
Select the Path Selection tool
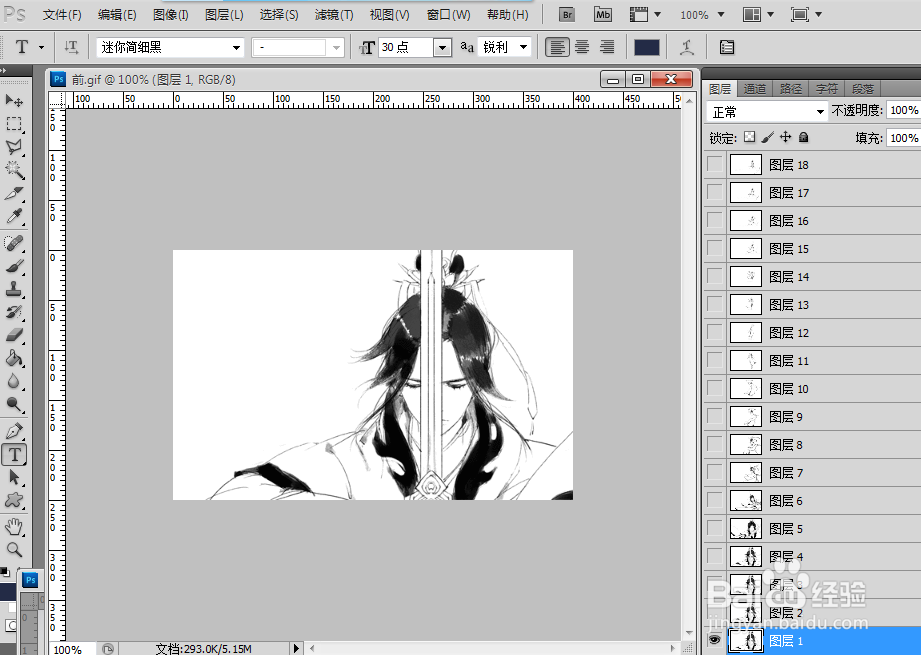[x=14, y=477]
